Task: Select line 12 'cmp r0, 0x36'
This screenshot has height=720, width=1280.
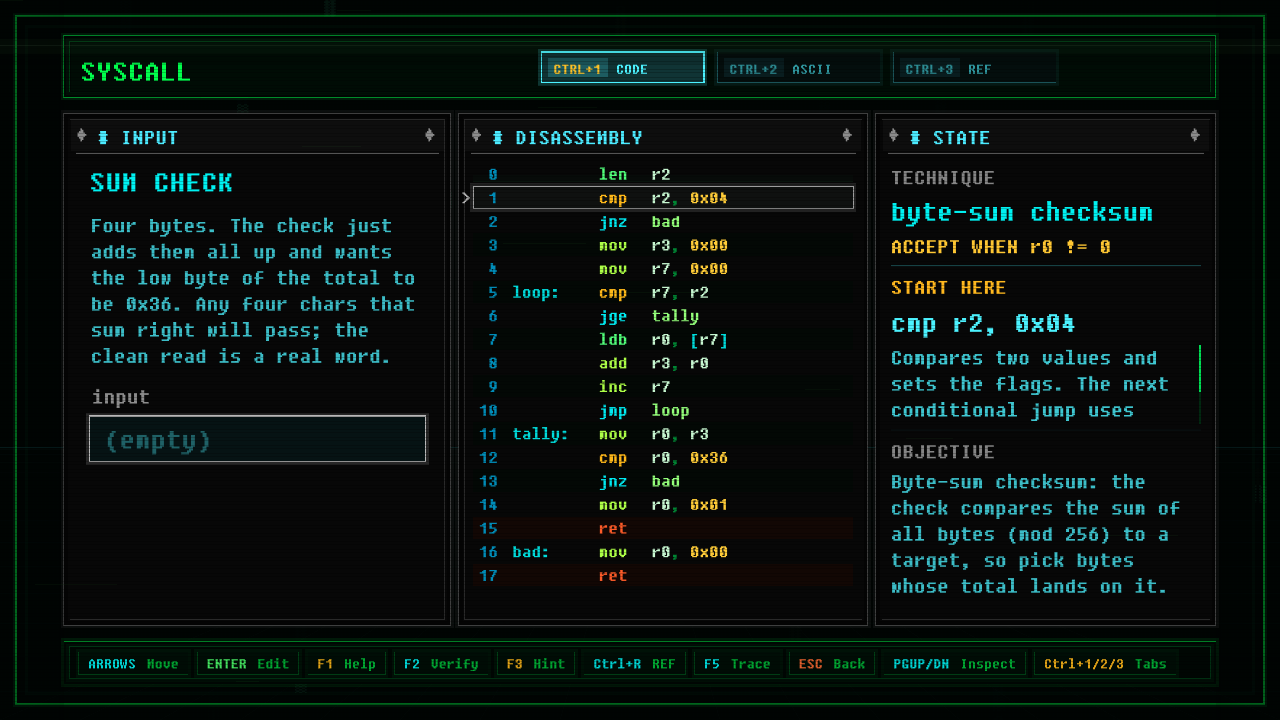Action: click(x=663, y=458)
